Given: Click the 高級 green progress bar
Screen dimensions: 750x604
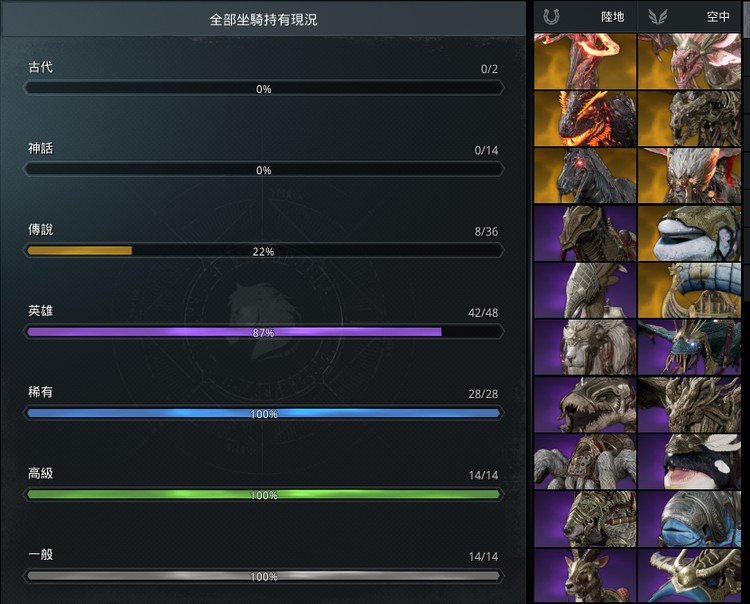Looking at the screenshot, I should click(x=264, y=494).
